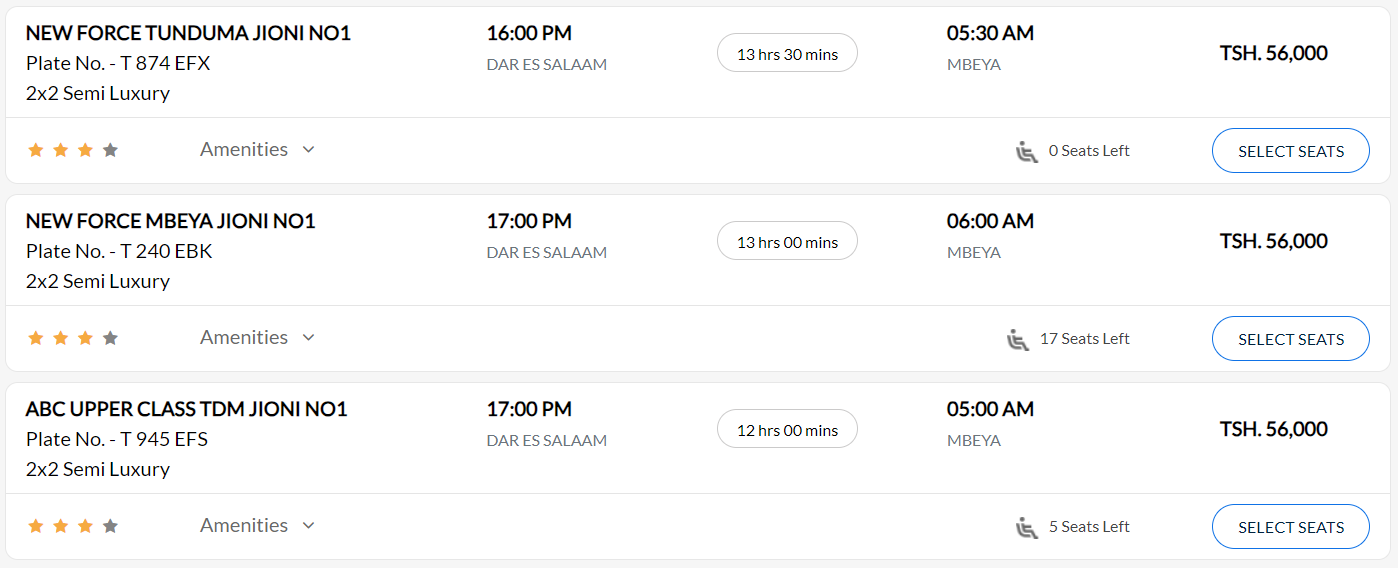Click the Plate No. T 945 EFS text
The height and width of the screenshot is (568, 1398).
click(x=117, y=439)
